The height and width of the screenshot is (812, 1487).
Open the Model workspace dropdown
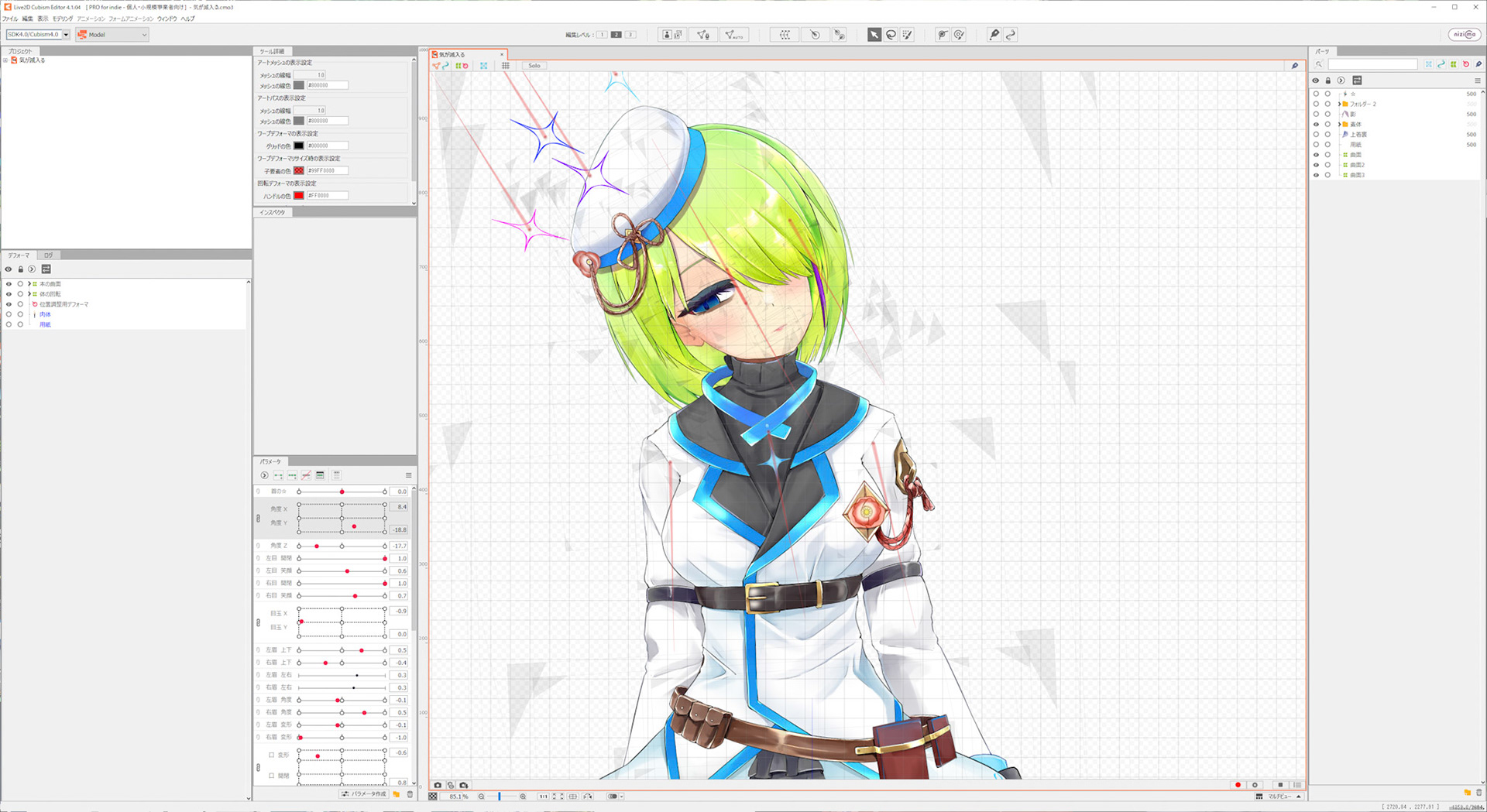click(x=112, y=35)
